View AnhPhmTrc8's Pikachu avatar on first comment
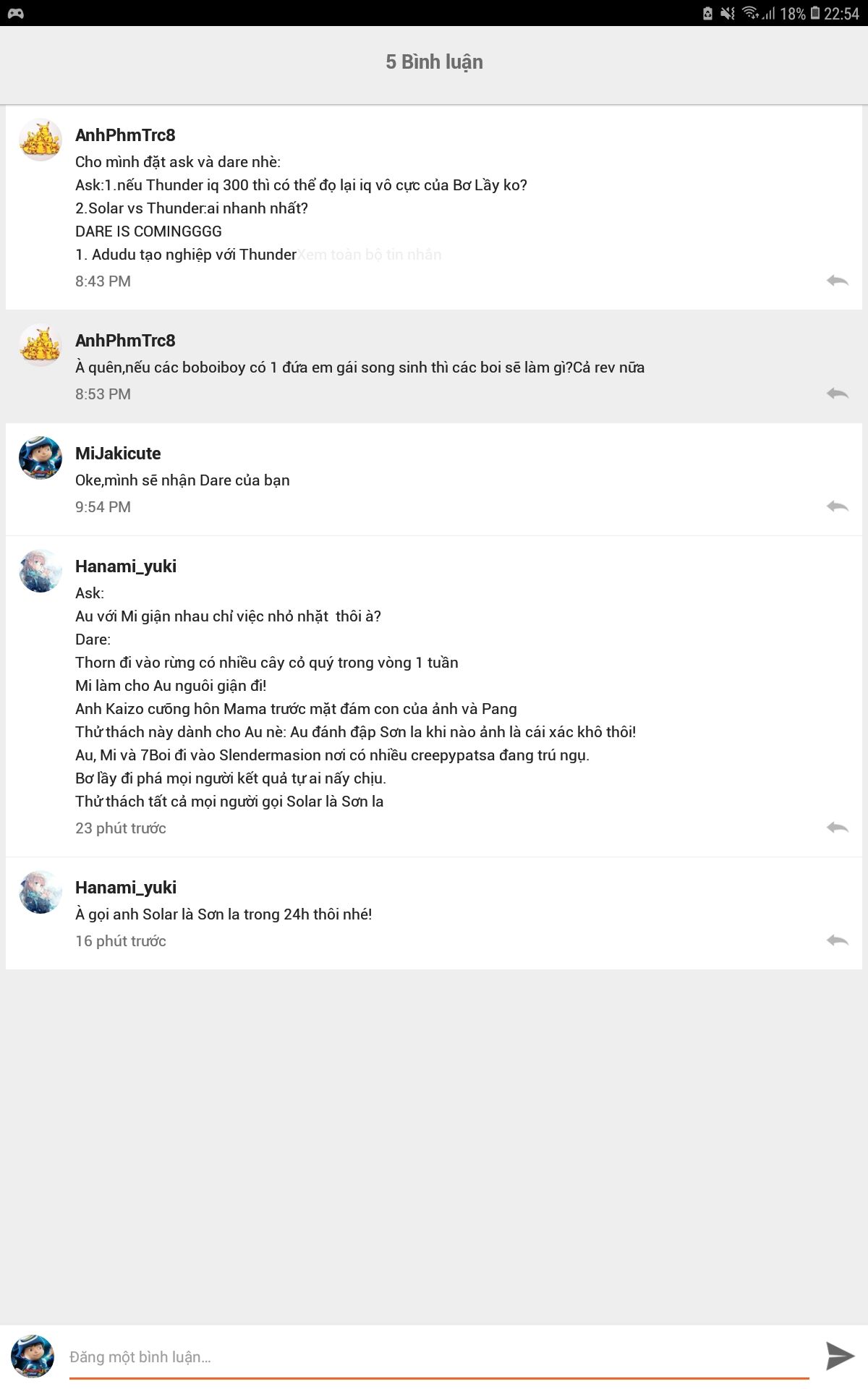The image size is (868, 1389). [x=40, y=140]
